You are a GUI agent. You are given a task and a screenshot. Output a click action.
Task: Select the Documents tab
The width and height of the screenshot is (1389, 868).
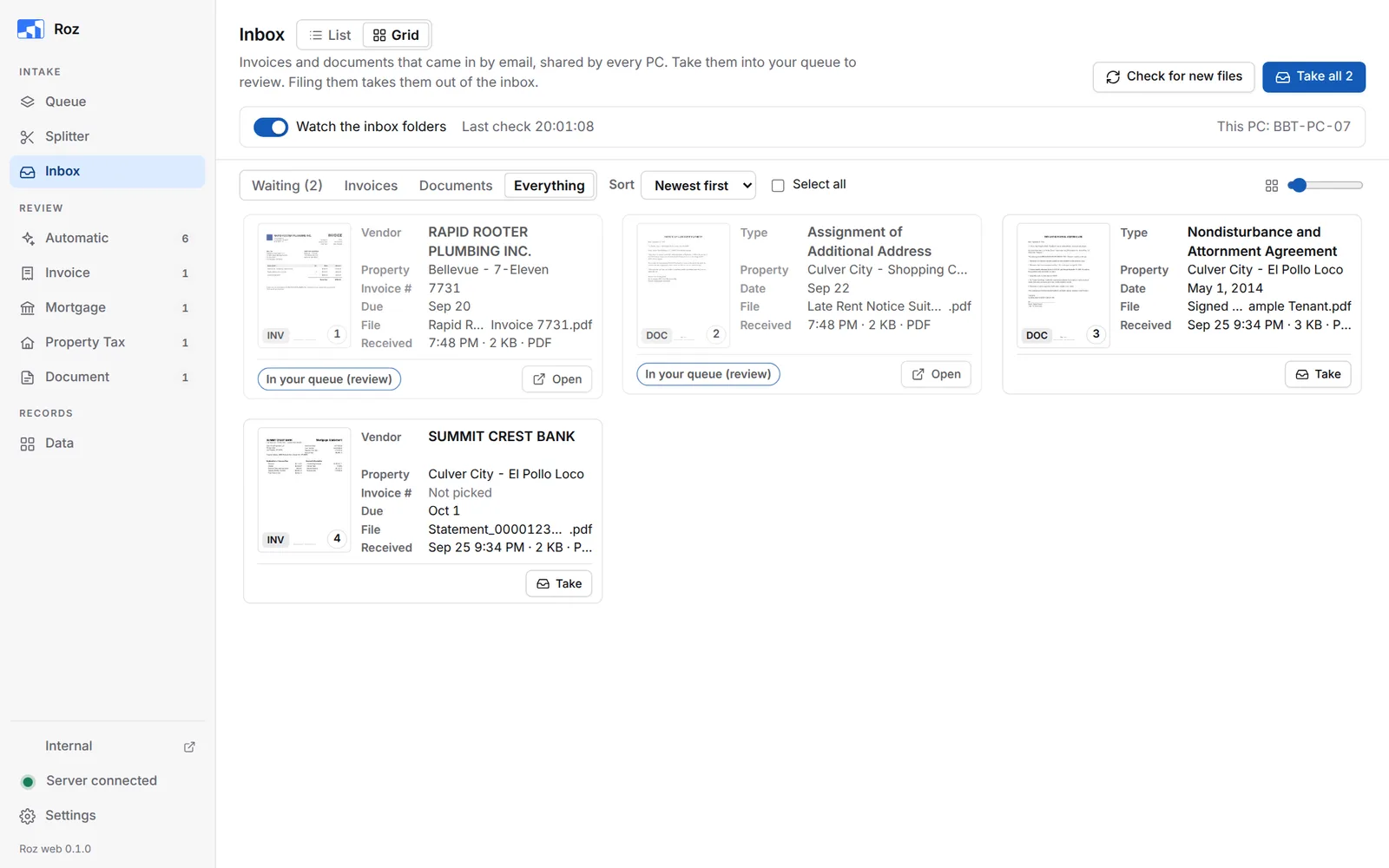point(456,185)
